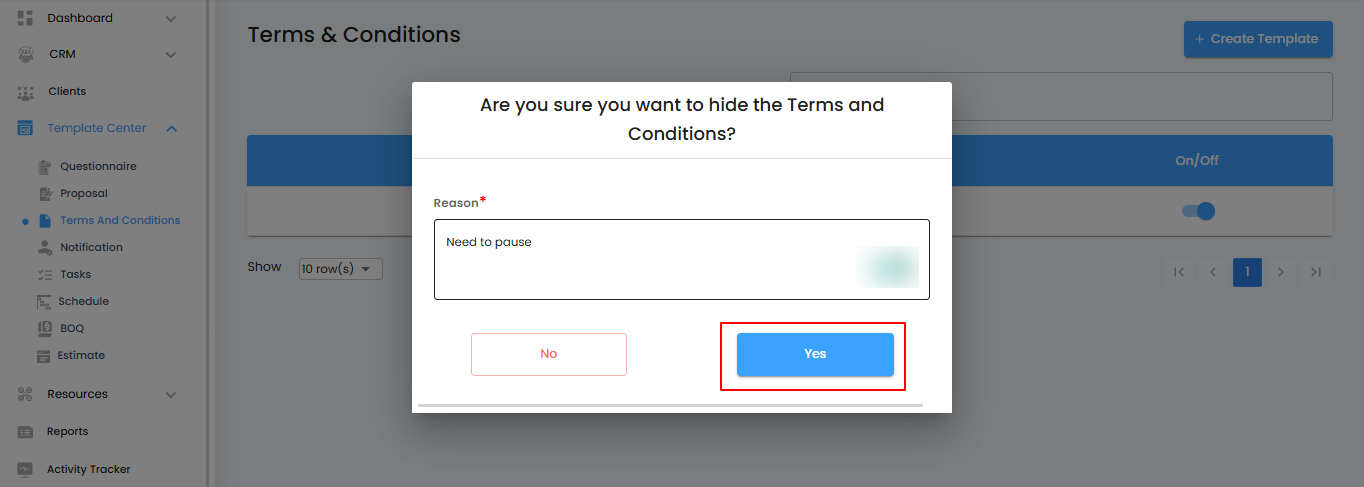This screenshot has width=1364, height=487.
Task: Click the Estimate icon in sidebar
Action: click(43, 355)
